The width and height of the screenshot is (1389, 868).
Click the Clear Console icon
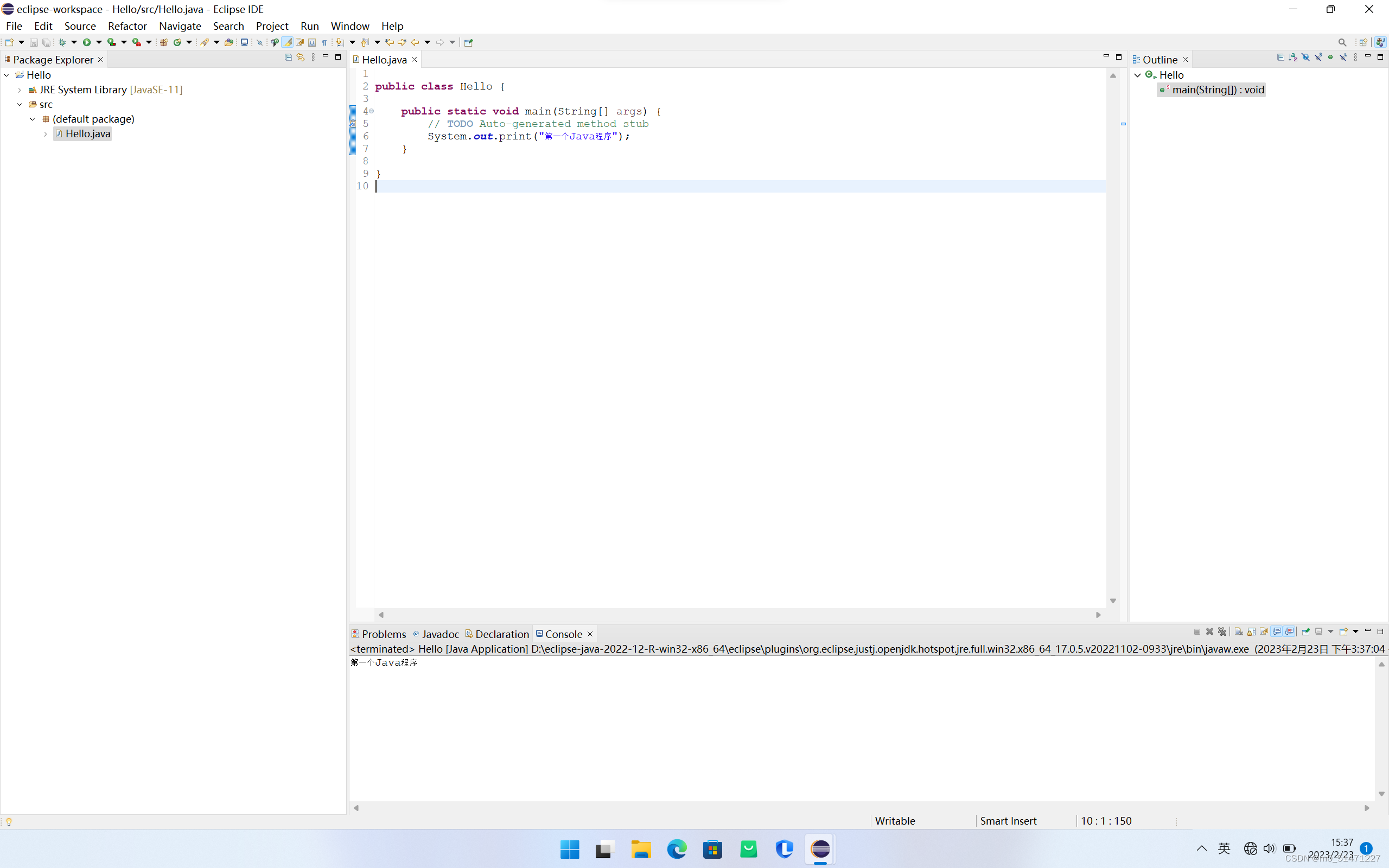(1239, 632)
